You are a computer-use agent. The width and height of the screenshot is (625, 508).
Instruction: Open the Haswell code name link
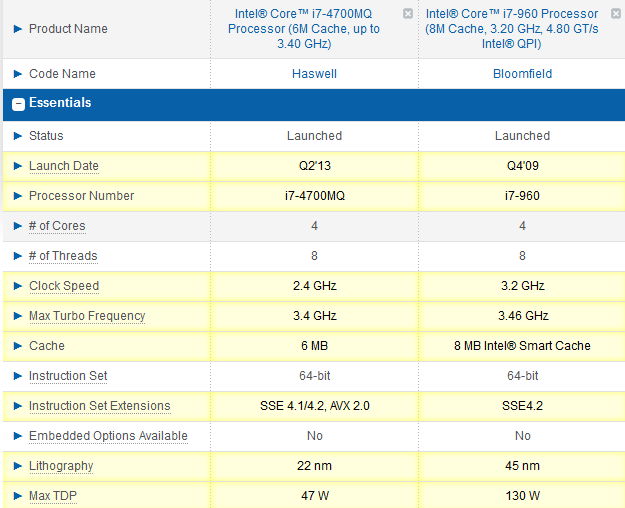(x=314, y=74)
